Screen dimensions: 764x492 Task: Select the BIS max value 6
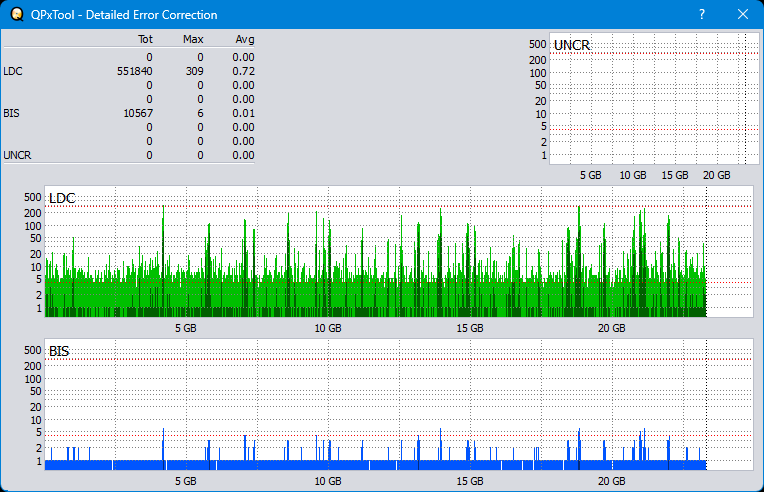coord(200,113)
